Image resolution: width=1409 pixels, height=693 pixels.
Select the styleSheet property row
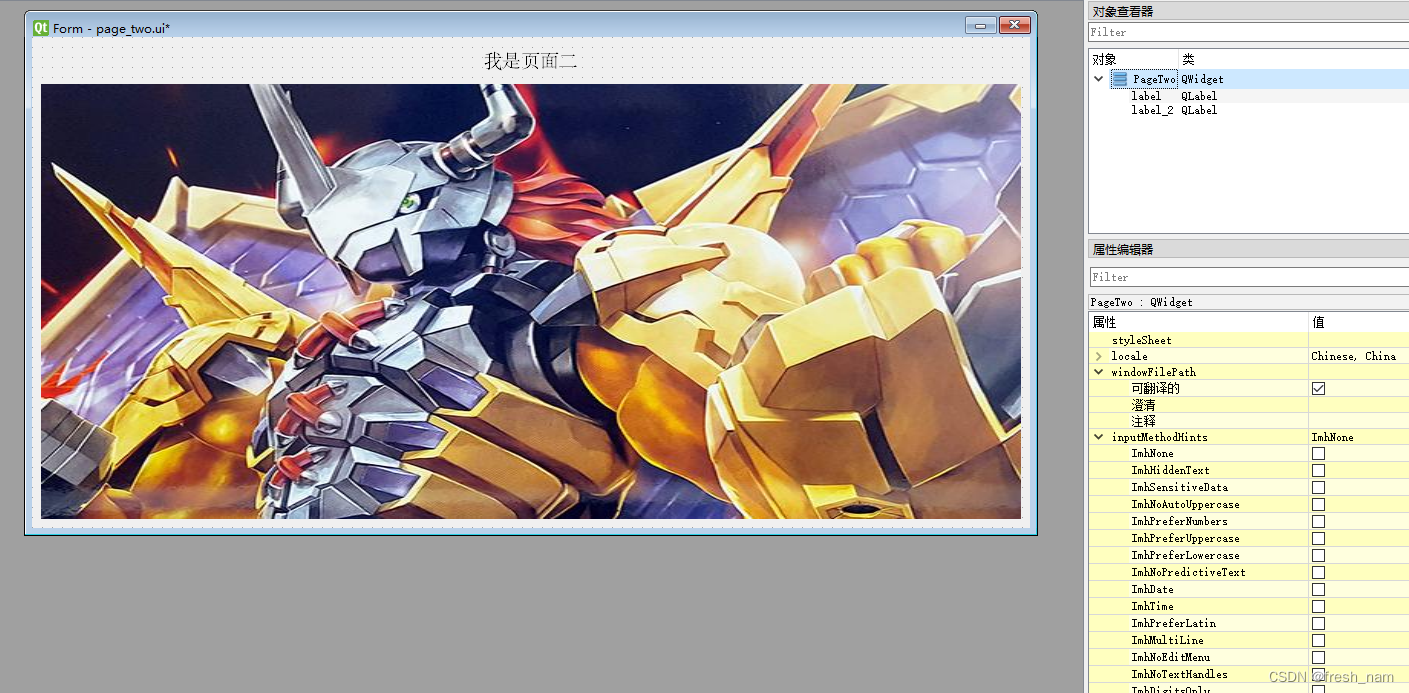click(1248, 340)
